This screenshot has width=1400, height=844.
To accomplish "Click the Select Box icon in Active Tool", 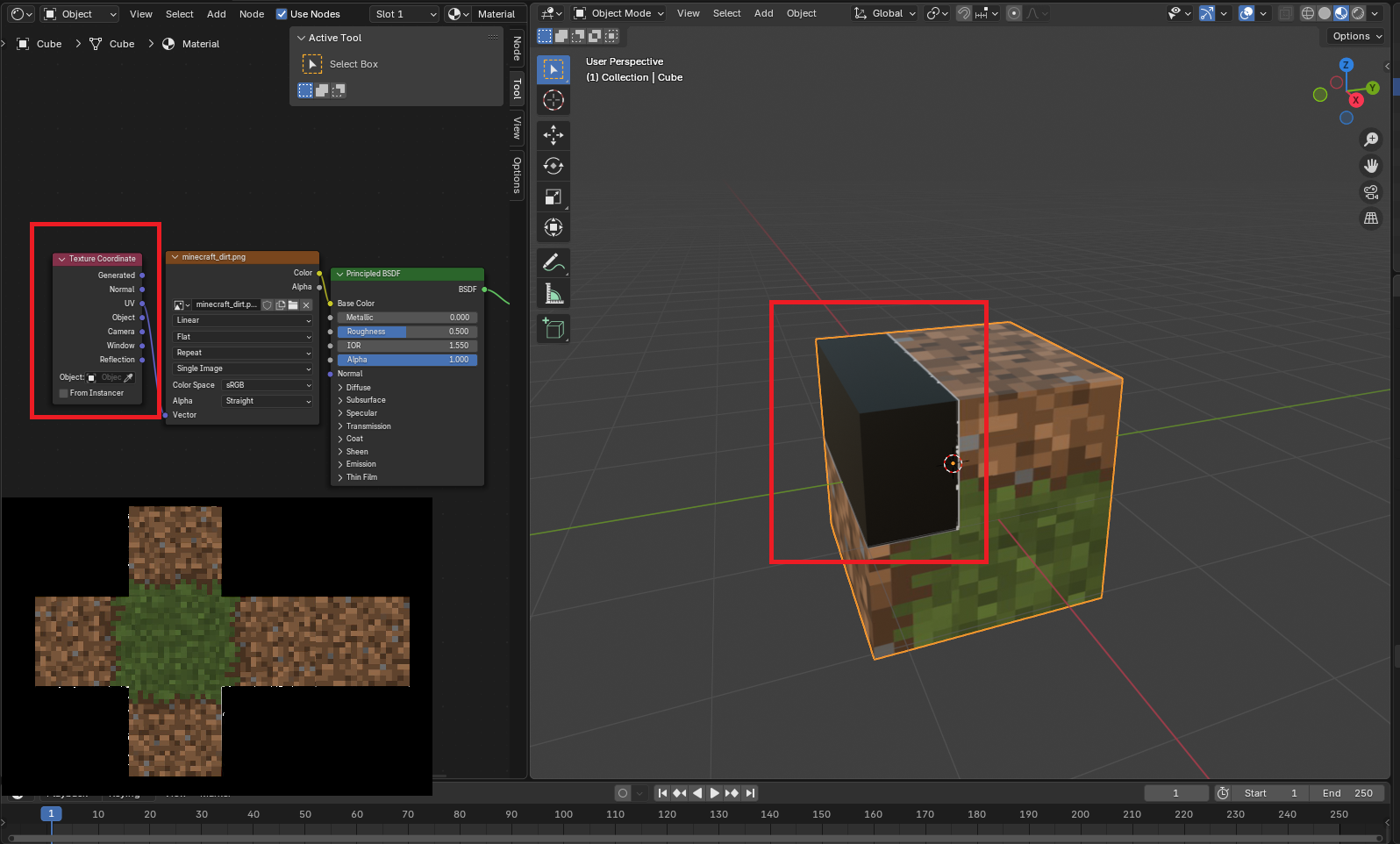I will (x=312, y=64).
